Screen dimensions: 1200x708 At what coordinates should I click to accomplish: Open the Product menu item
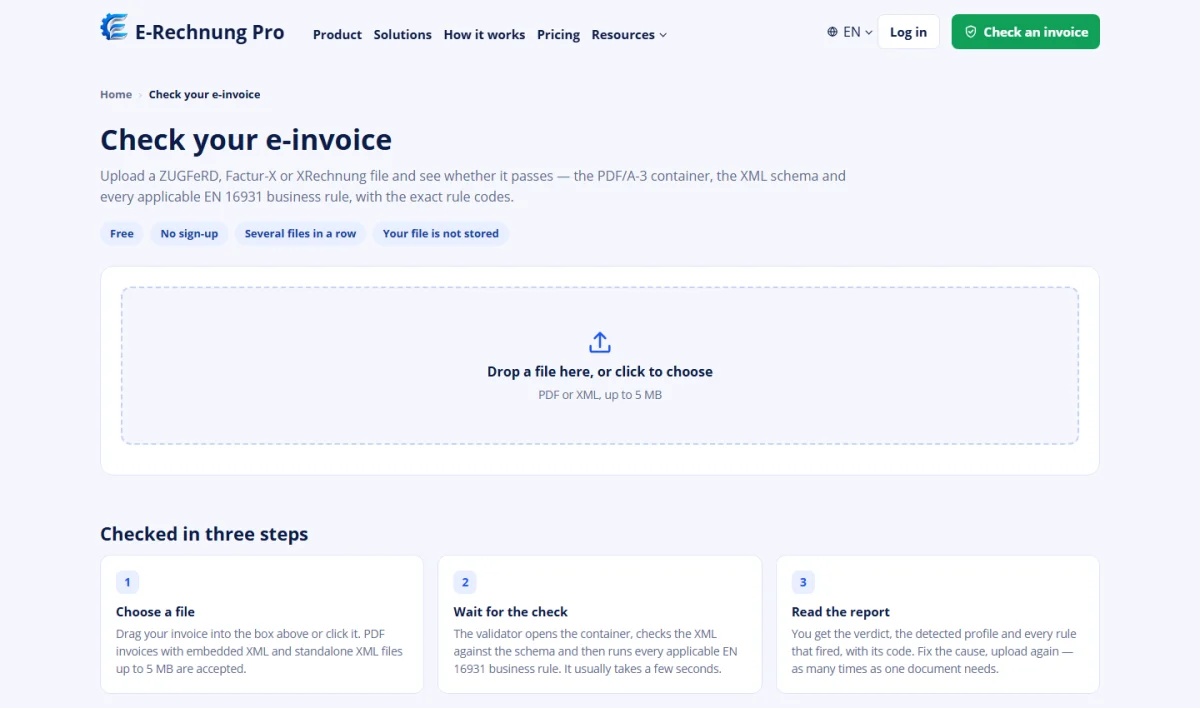click(x=337, y=34)
